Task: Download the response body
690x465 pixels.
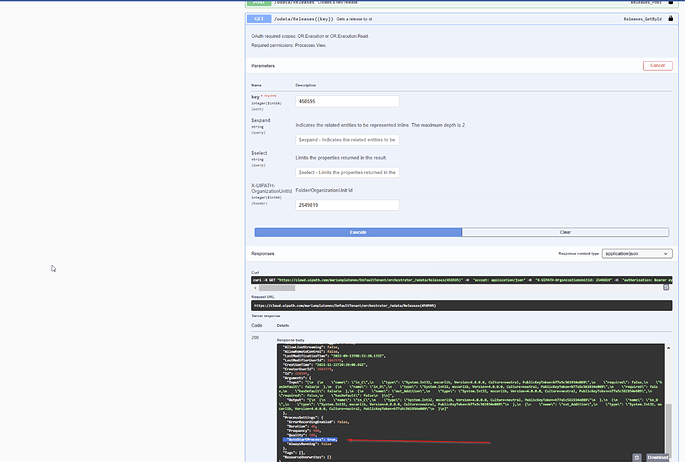Action: click(657, 458)
